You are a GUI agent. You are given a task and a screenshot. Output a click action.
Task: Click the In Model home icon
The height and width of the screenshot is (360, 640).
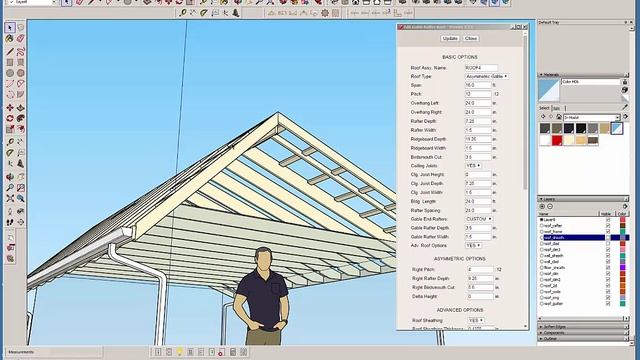pyautogui.click(x=559, y=117)
